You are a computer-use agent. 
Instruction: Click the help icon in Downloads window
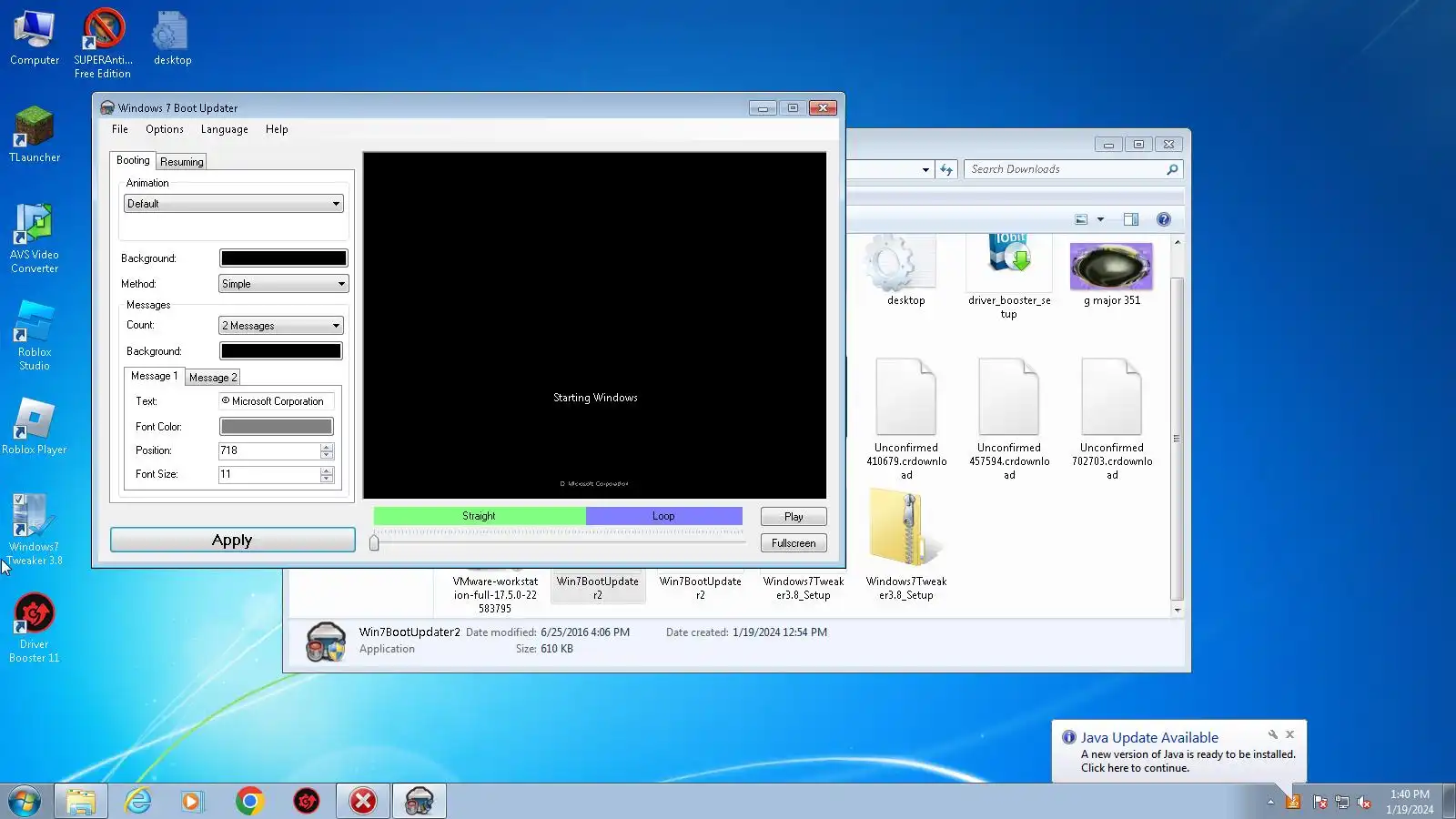[1163, 219]
